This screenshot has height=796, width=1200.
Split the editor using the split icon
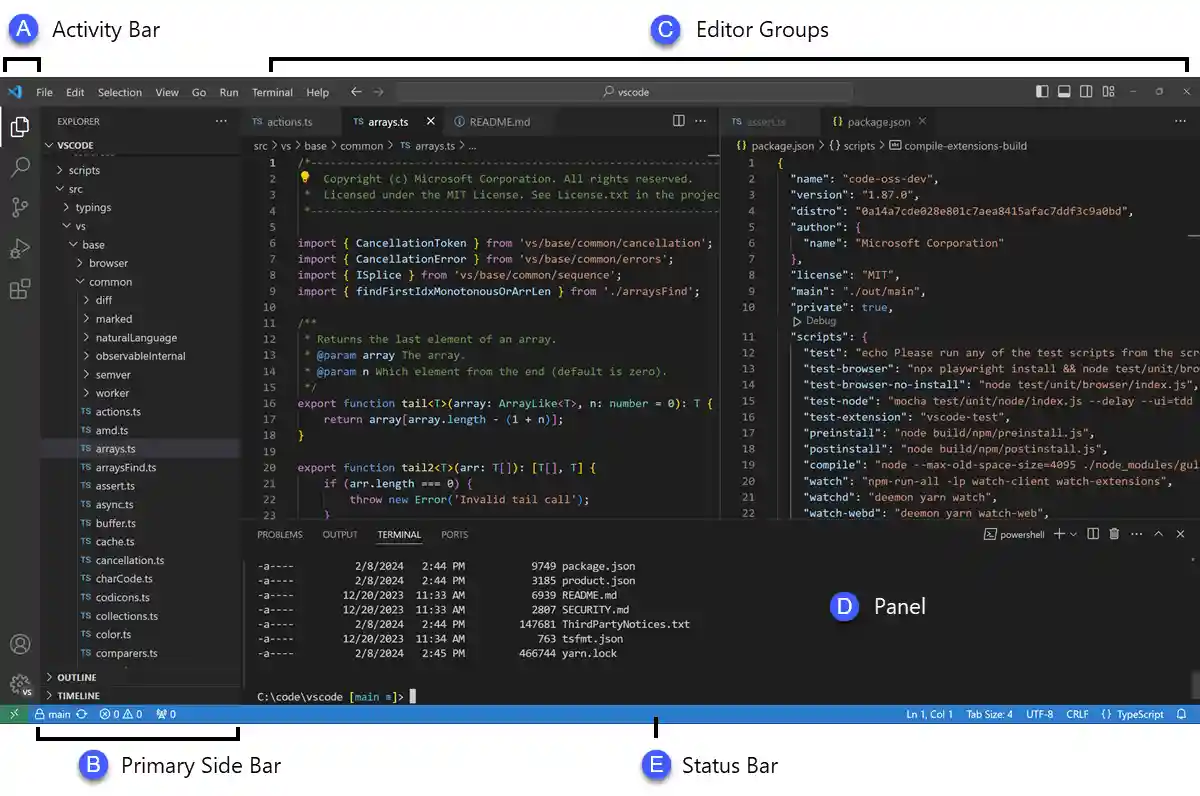pos(679,121)
